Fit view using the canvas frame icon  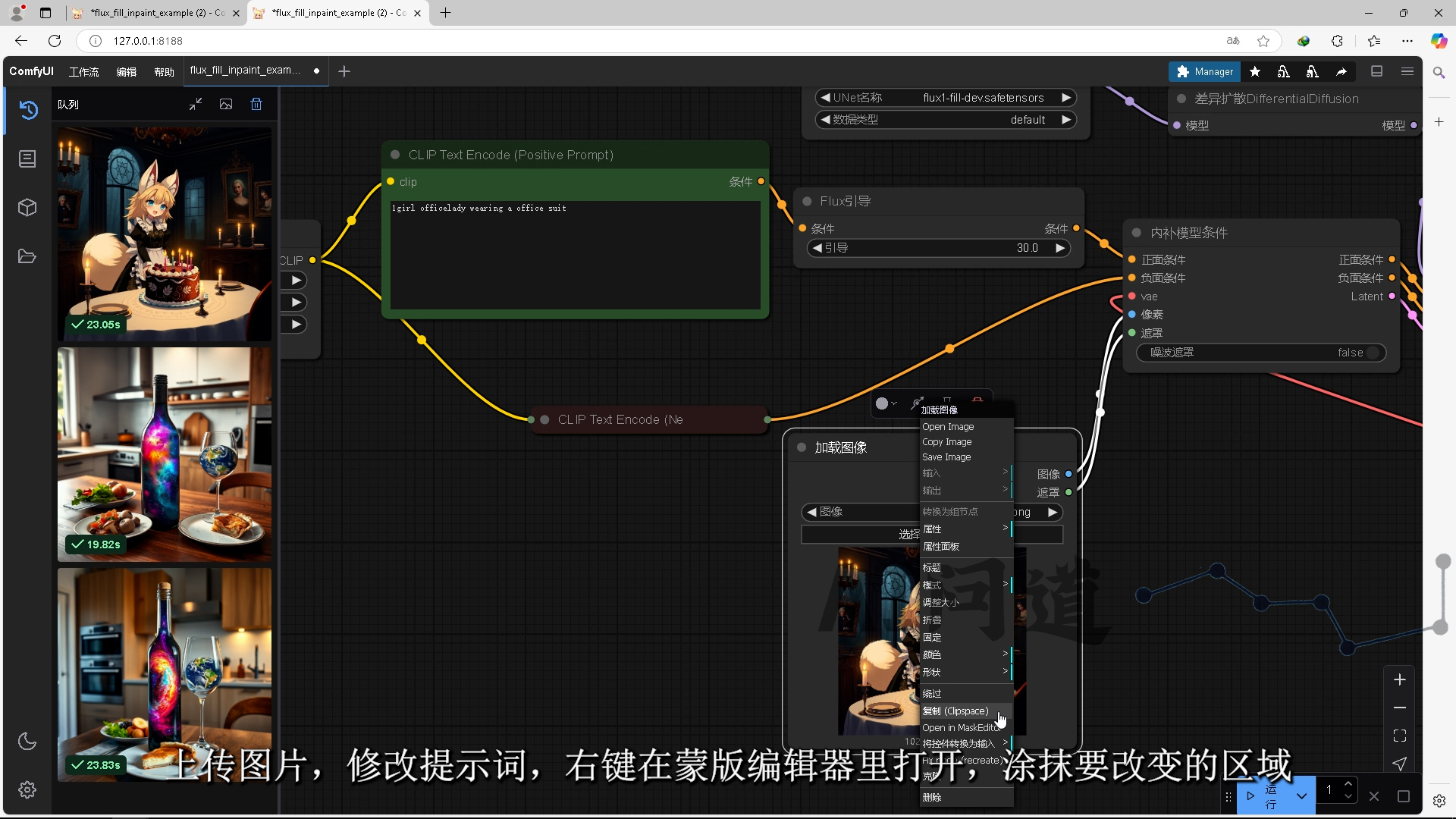pyautogui.click(x=1400, y=736)
